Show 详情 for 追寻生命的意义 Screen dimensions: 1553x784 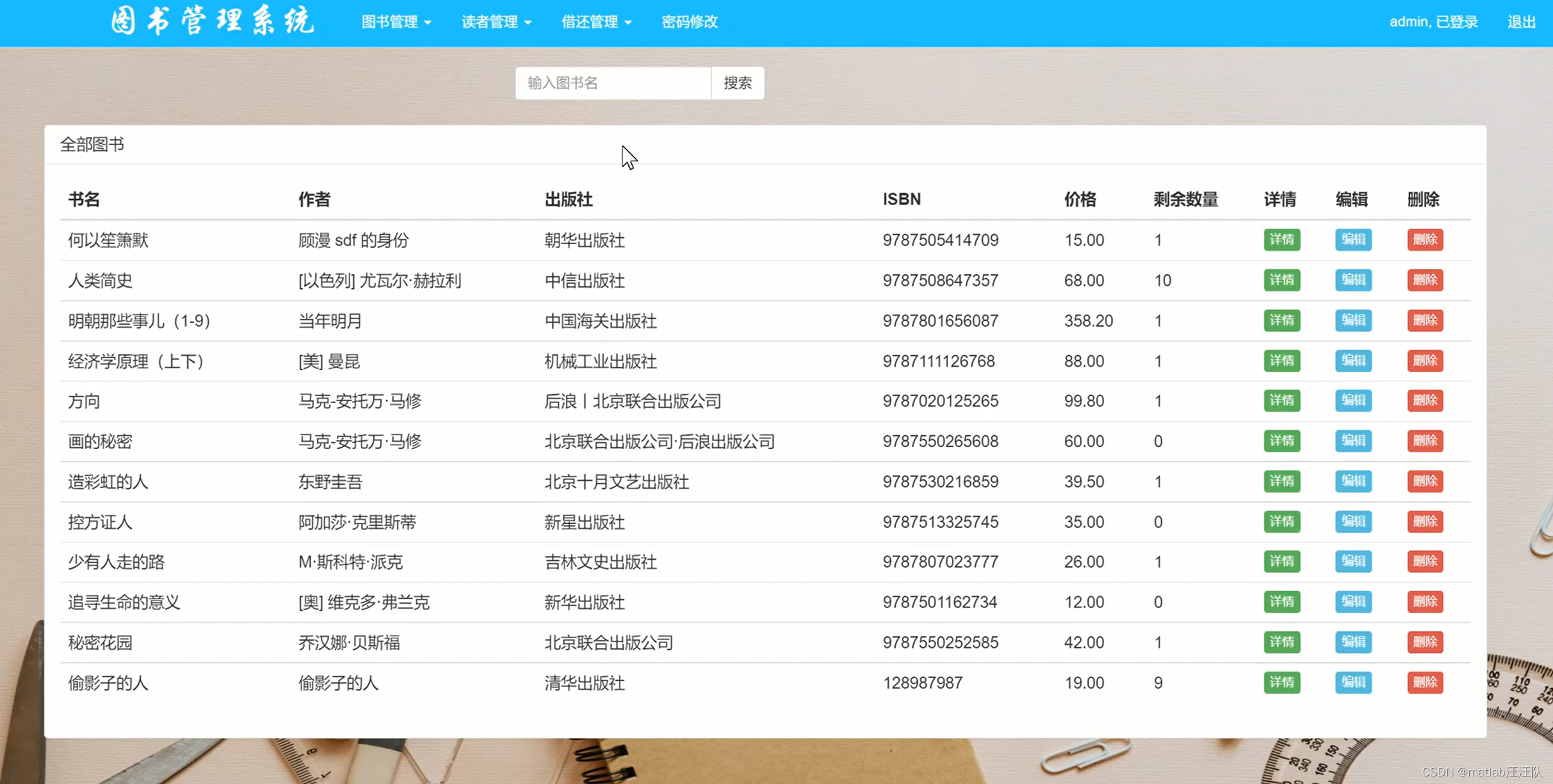coord(1281,602)
